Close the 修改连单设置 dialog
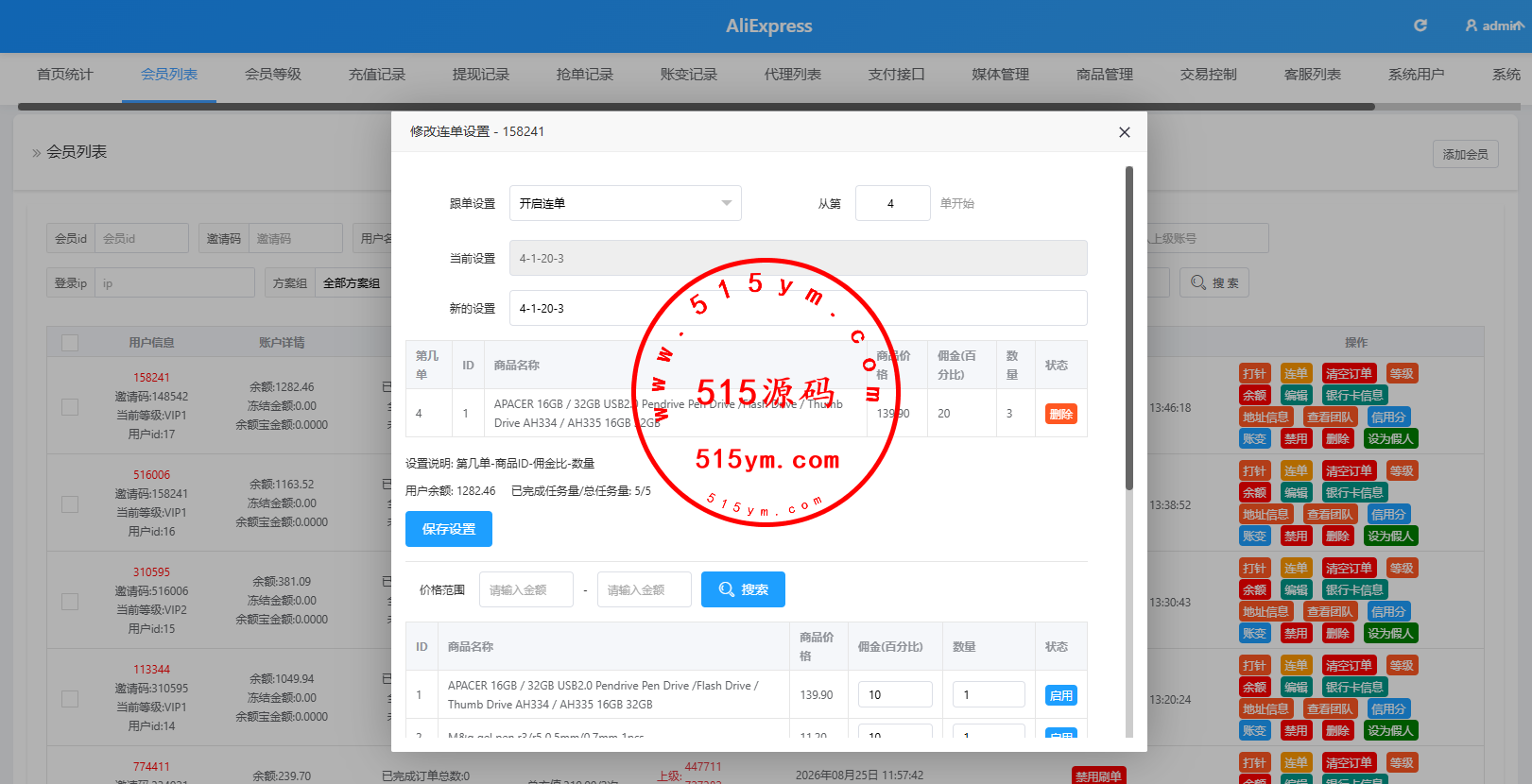The height and width of the screenshot is (784, 1532). [x=1125, y=132]
